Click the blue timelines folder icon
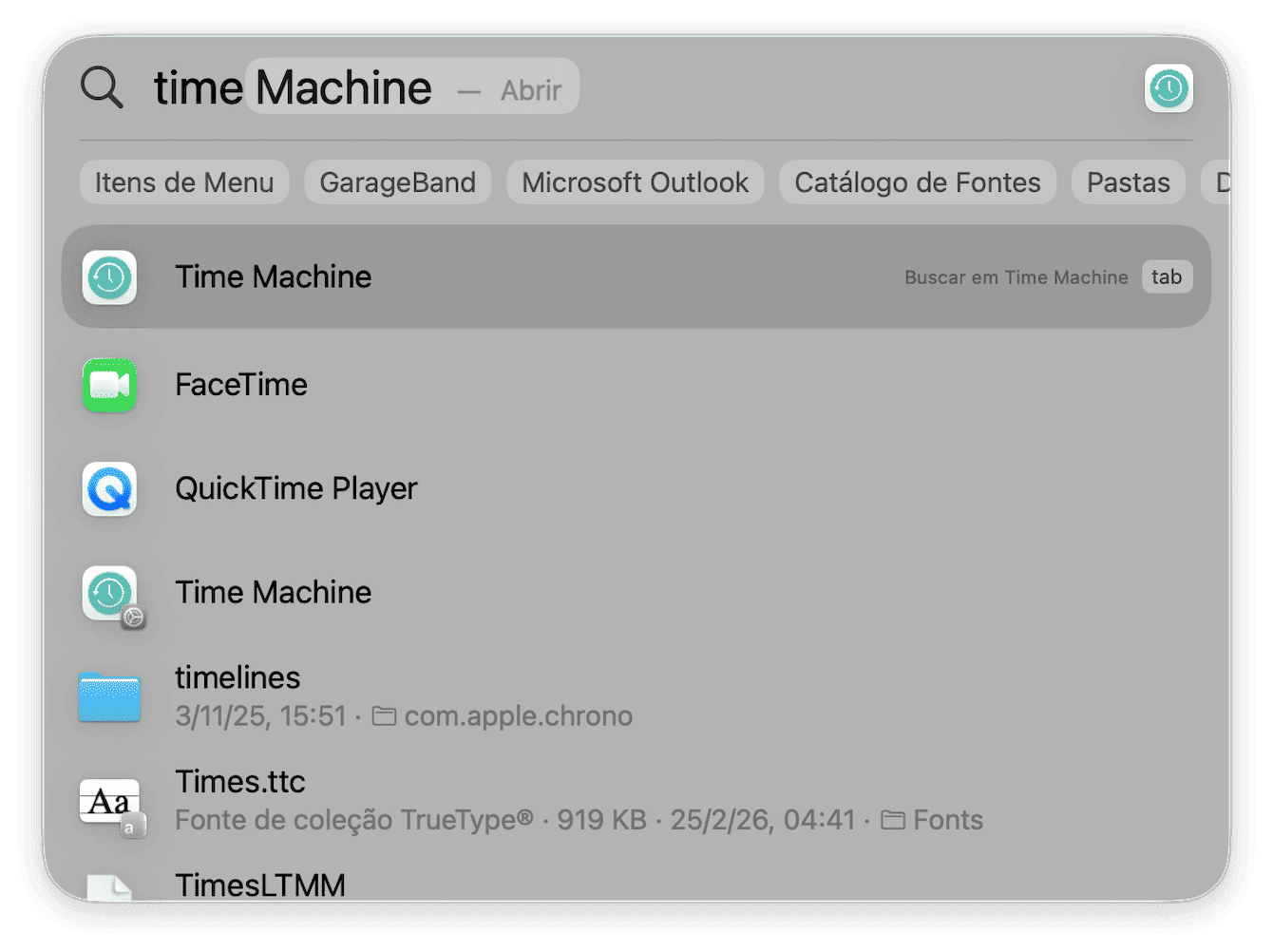The width and height of the screenshot is (1273, 952). [x=109, y=697]
